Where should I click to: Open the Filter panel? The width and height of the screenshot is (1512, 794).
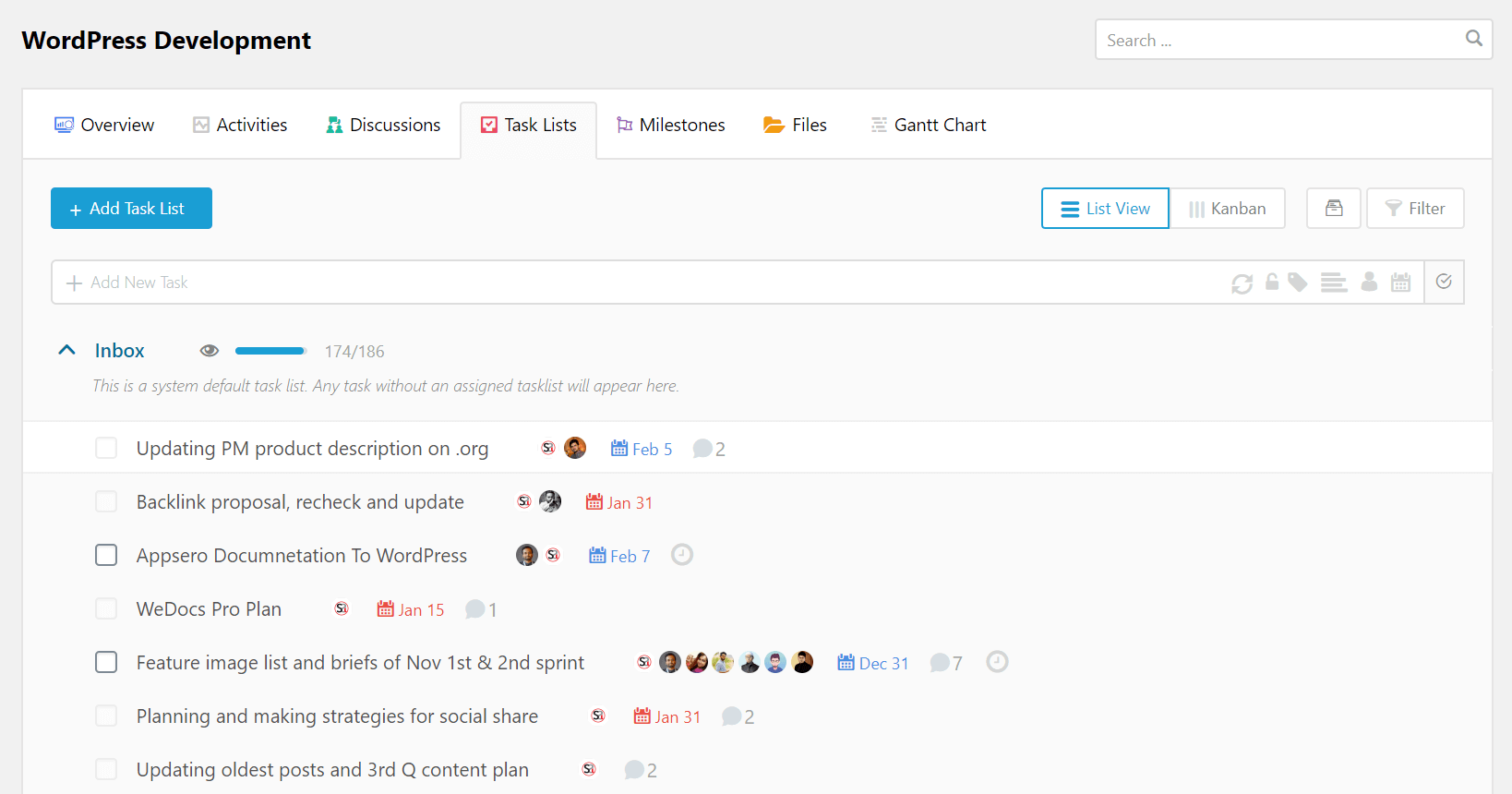point(1414,209)
